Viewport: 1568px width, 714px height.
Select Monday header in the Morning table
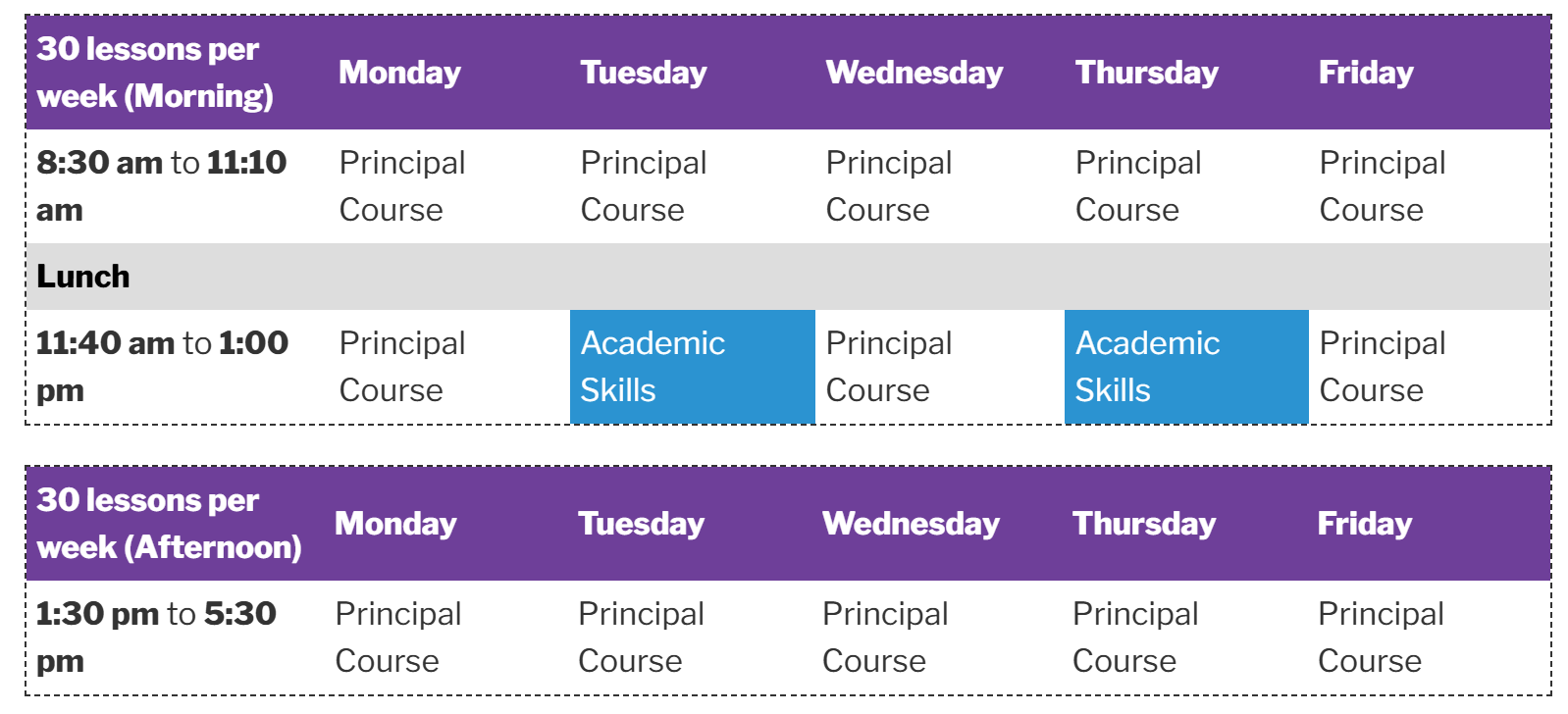pyautogui.click(x=399, y=73)
